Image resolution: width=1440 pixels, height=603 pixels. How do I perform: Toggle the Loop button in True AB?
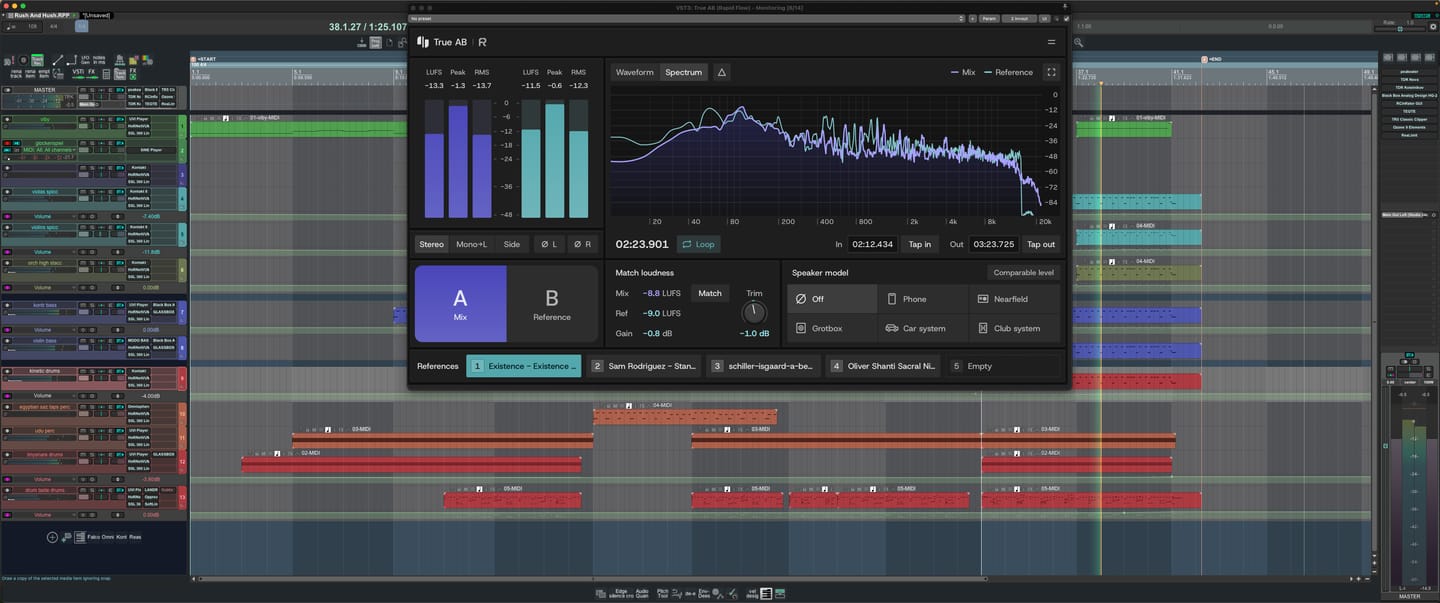pos(698,244)
